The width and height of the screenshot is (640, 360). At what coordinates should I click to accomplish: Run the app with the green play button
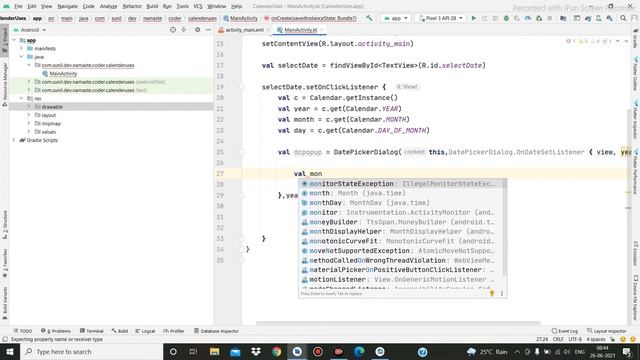[473, 18]
